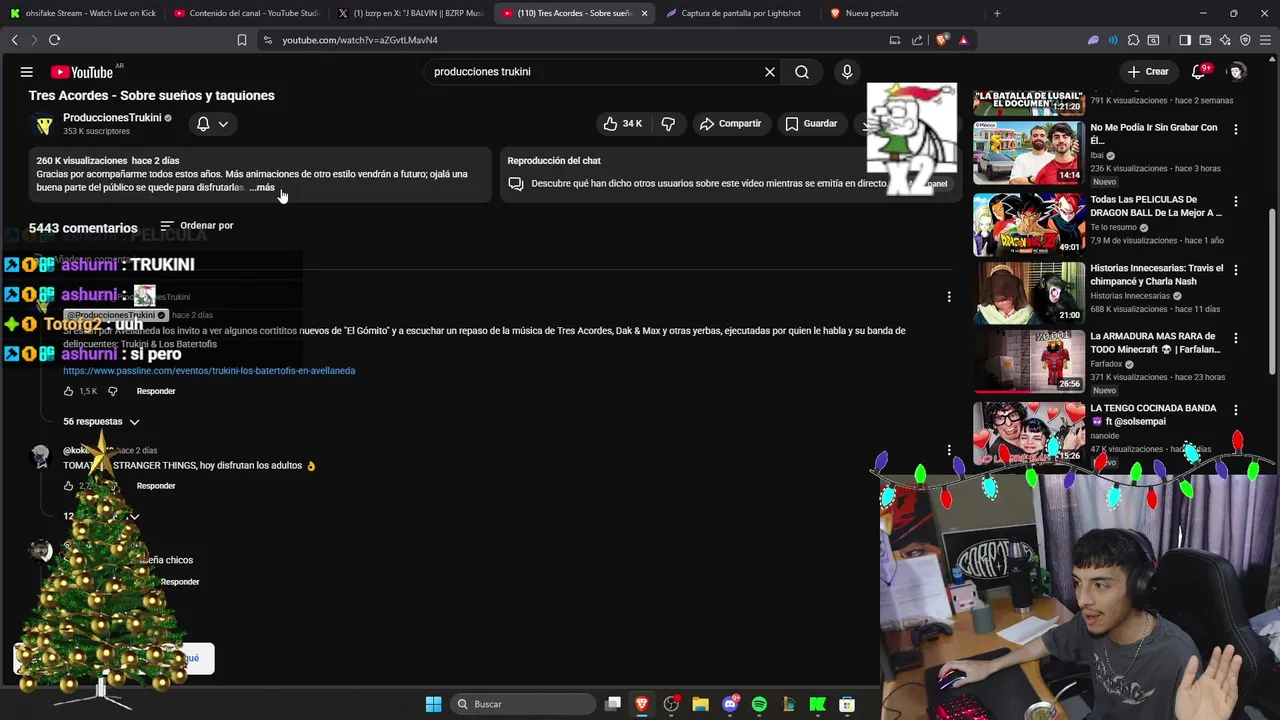Viewport: 1280px width, 720px height.
Task: Play the Dragon Ball peliculas thumbnail
Action: (x=1029, y=224)
